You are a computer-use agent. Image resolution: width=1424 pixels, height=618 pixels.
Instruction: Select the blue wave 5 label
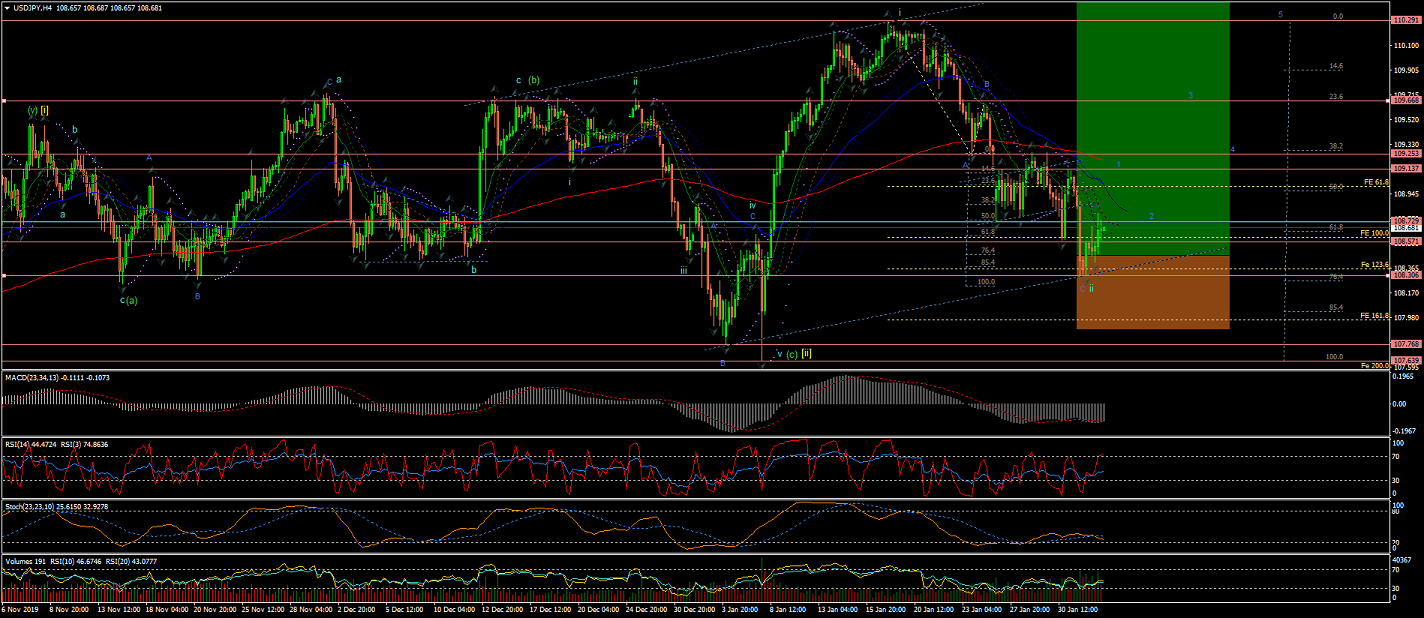pyautogui.click(x=1281, y=14)
